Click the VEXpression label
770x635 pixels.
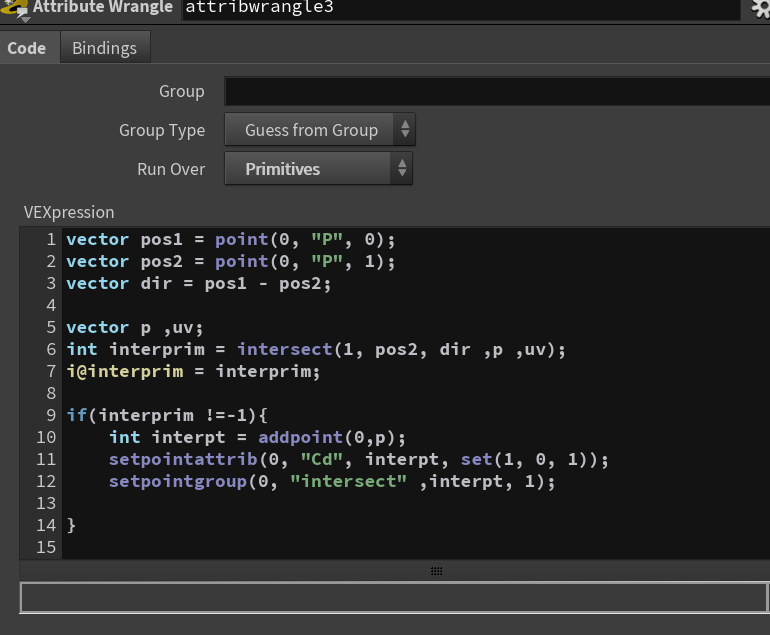pos(69,212)
